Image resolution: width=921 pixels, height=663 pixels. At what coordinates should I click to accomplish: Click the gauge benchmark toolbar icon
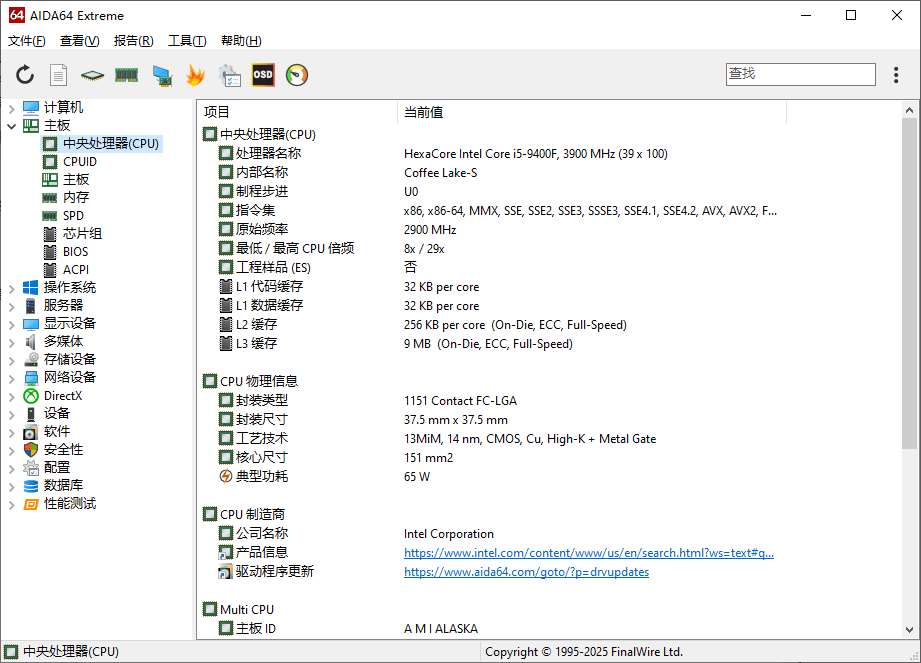(297, 75)
